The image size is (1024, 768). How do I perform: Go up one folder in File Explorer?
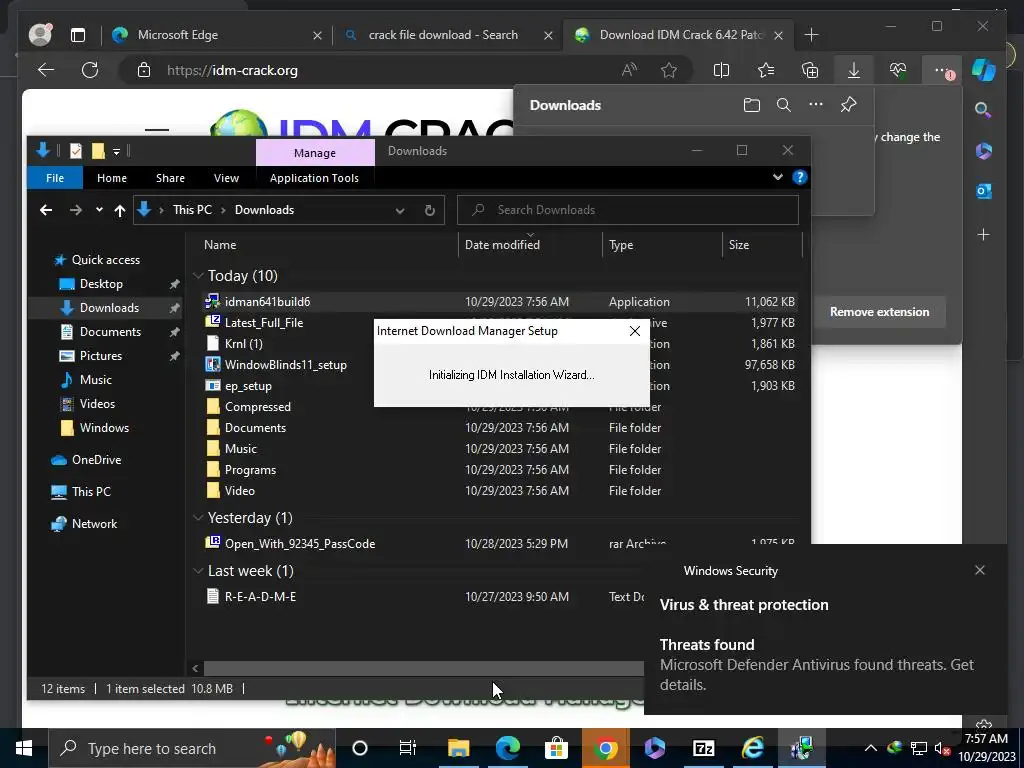click(120, 210)
